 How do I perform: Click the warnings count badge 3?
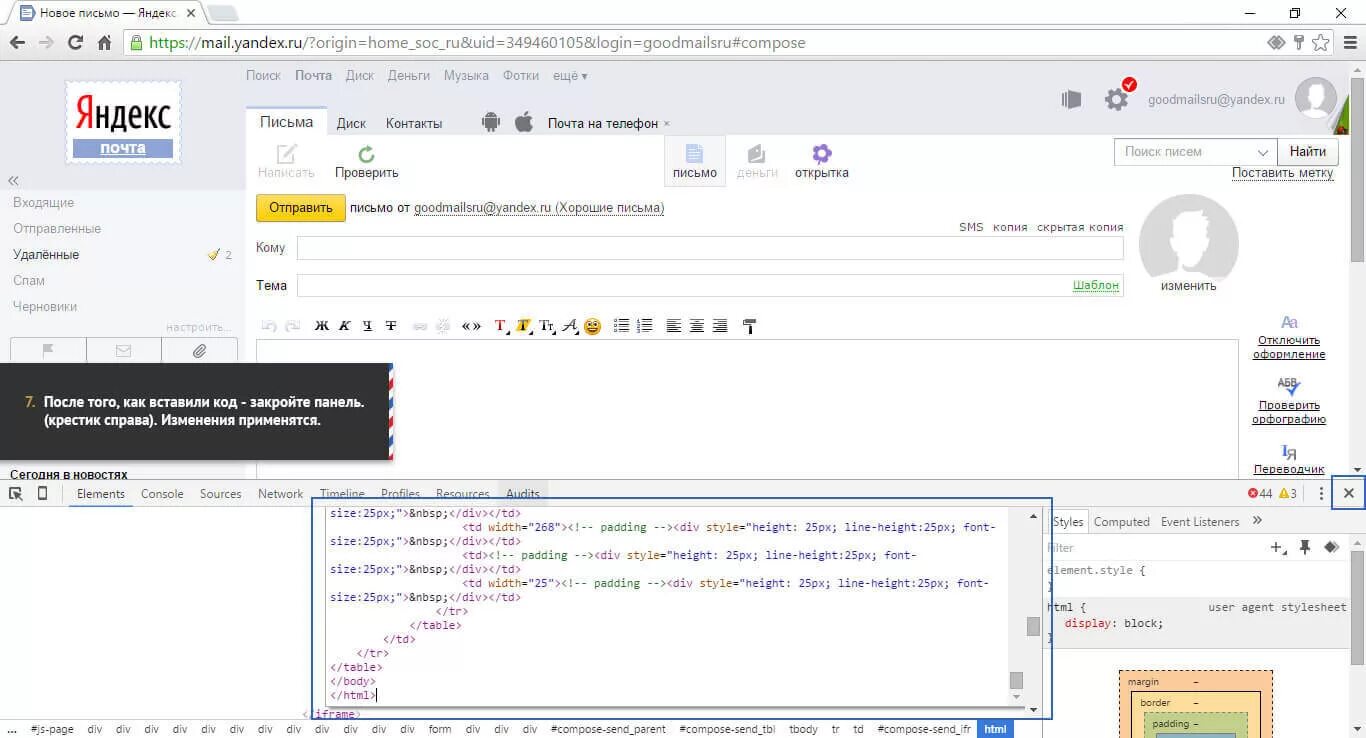(x=1287, y=494)
